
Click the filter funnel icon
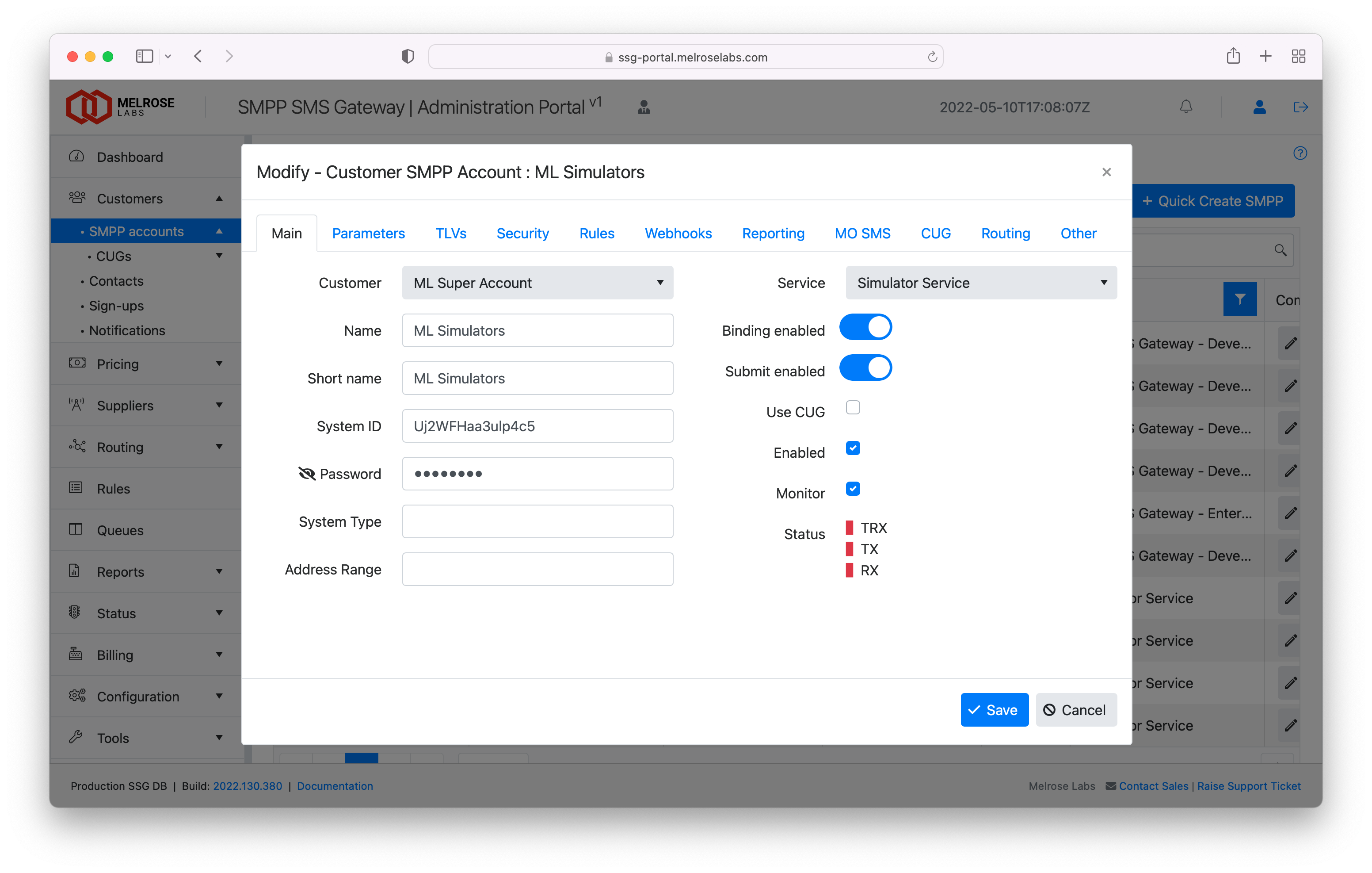pos(1239,299)
